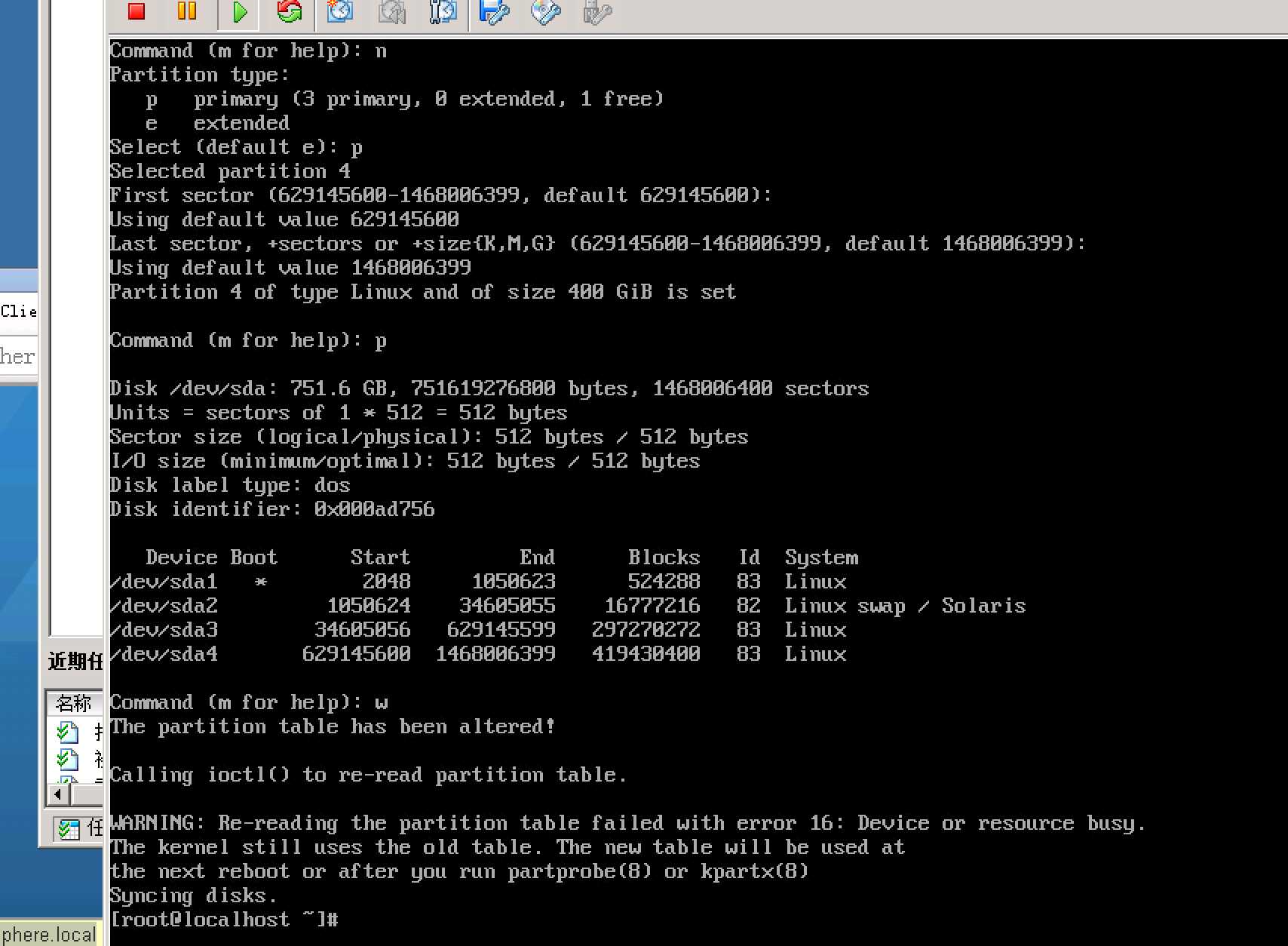Click the [root@localhost ~]# prompt line

point(224,920)
